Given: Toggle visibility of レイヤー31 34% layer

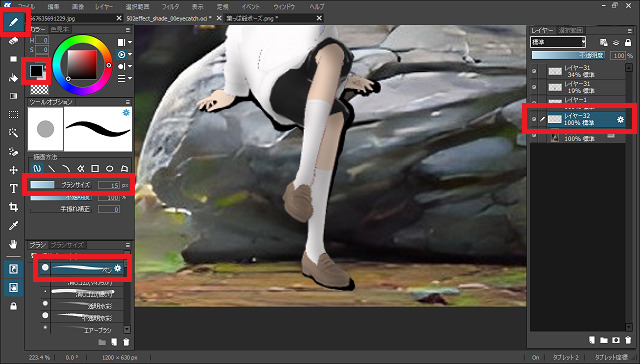Looking at the screenshot, I should [534, 71].
